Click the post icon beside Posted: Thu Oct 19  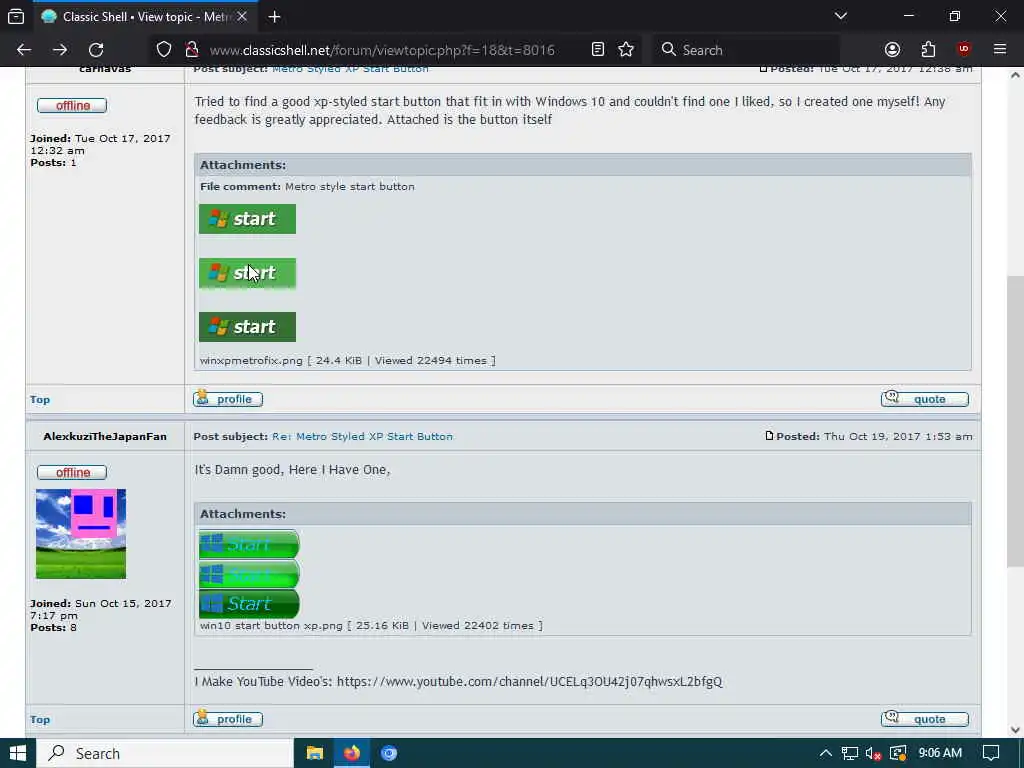[769, 436]
